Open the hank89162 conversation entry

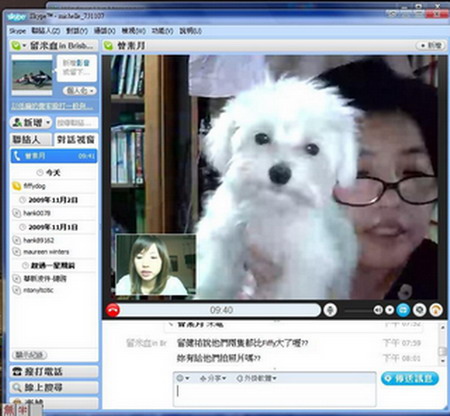(54, 240)
